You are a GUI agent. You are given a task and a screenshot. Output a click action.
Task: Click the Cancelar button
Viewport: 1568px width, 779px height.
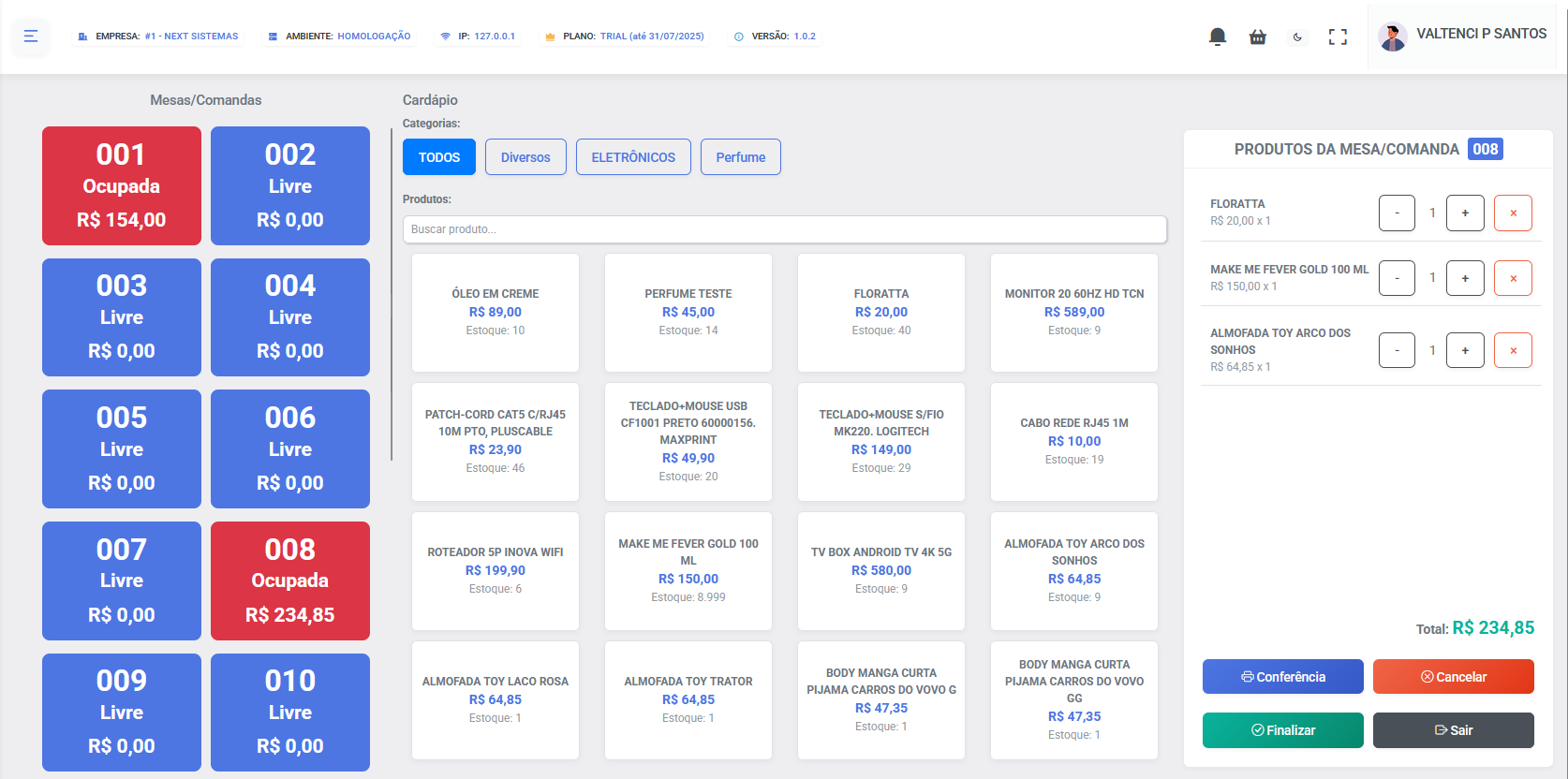(1453, 677)
